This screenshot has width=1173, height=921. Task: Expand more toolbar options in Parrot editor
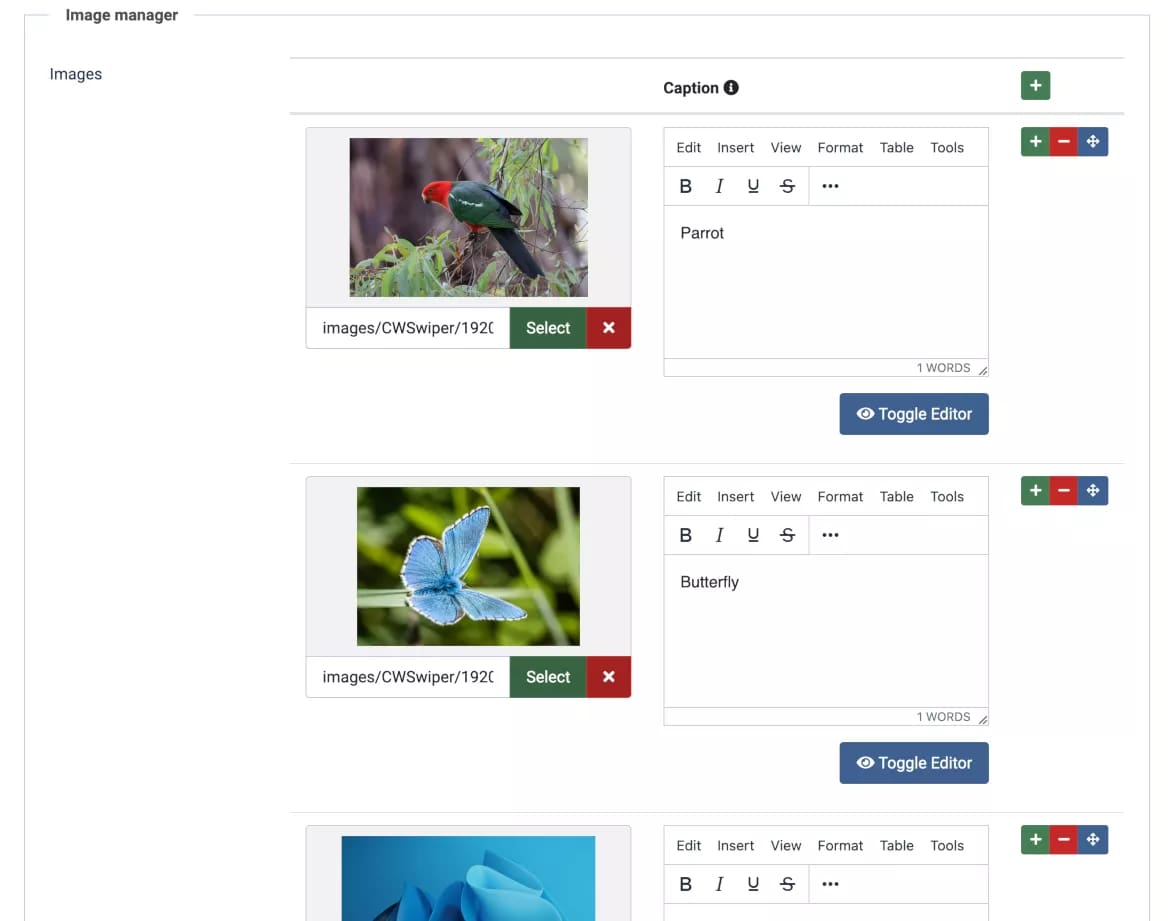[829, 186]
